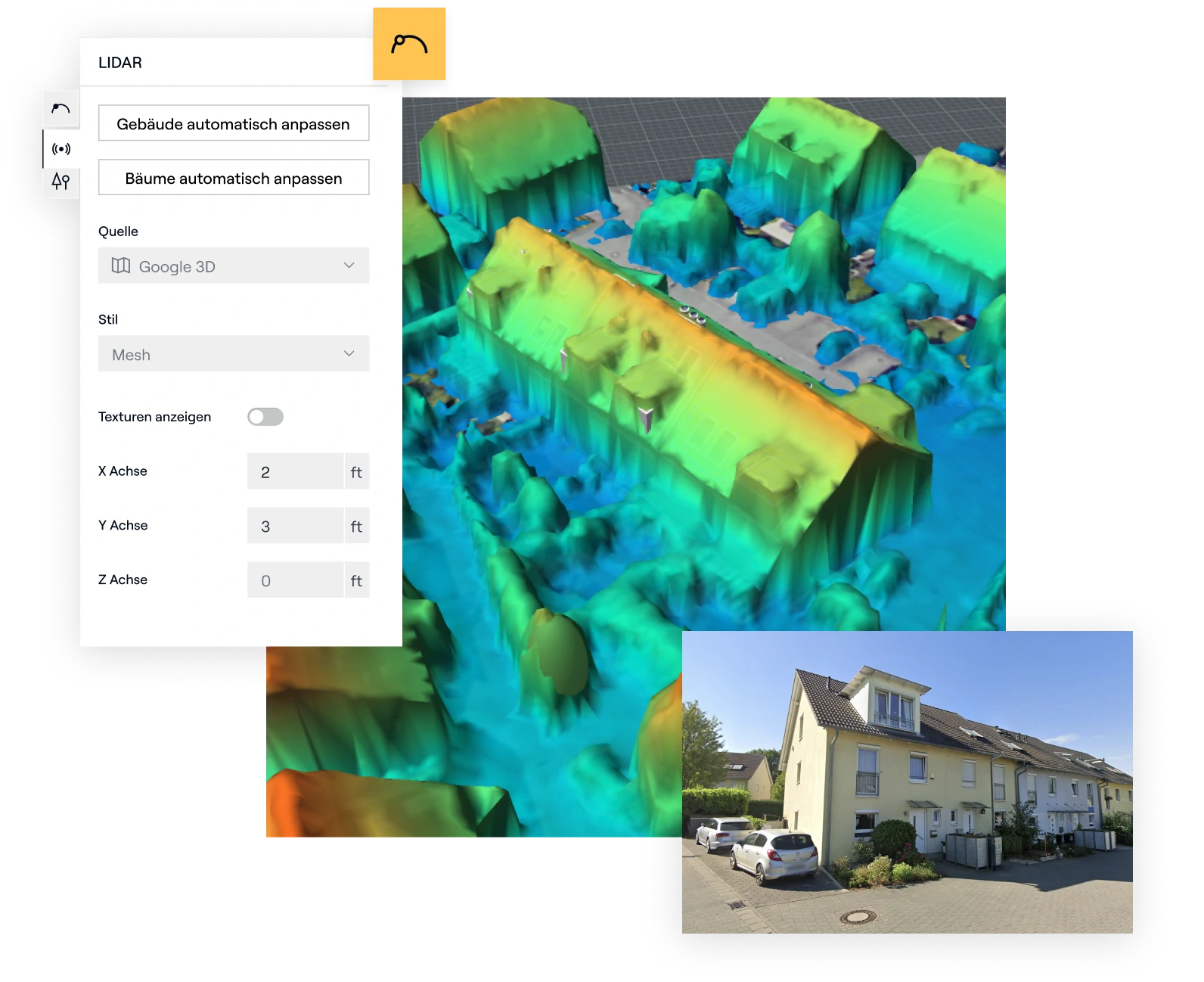Screen dimensions: 1204x982
Task: Select the roof tool in sidebar
Action: pos(61,109)
